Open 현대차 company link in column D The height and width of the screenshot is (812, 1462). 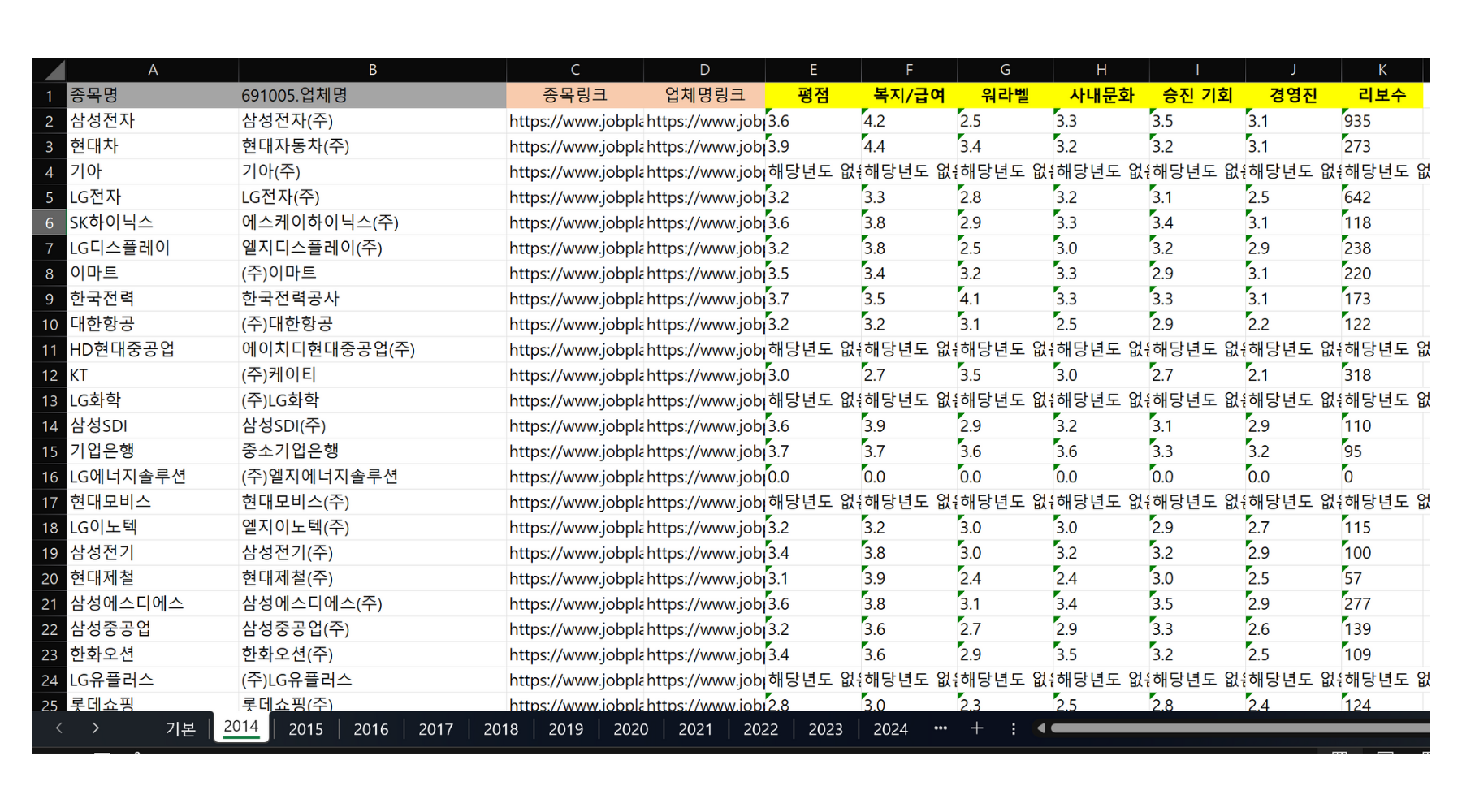click(704, 147)
